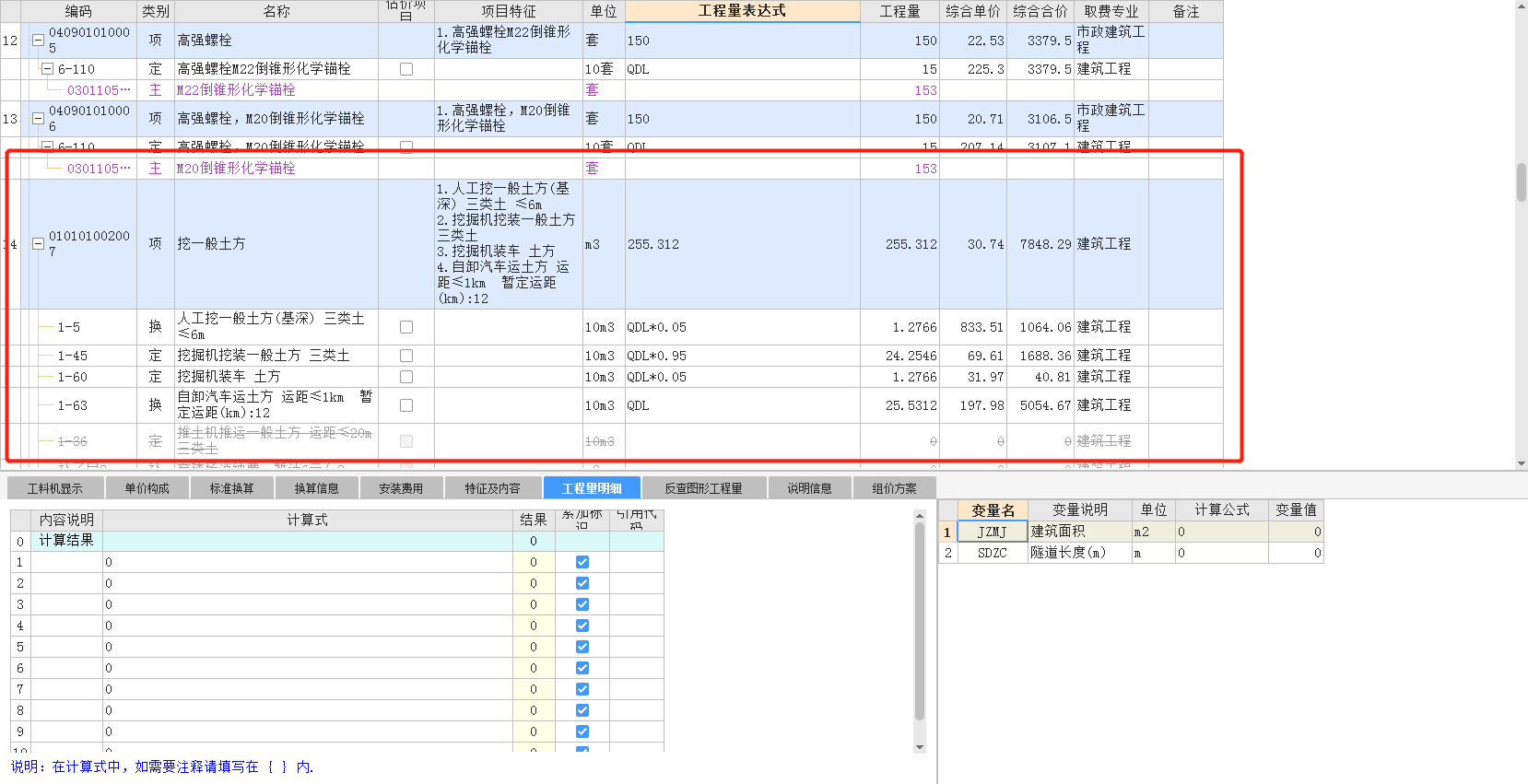Uncheck the checkbox in detail row 7
Viewport: 1528px width, 784px height.
click(582, 689)
